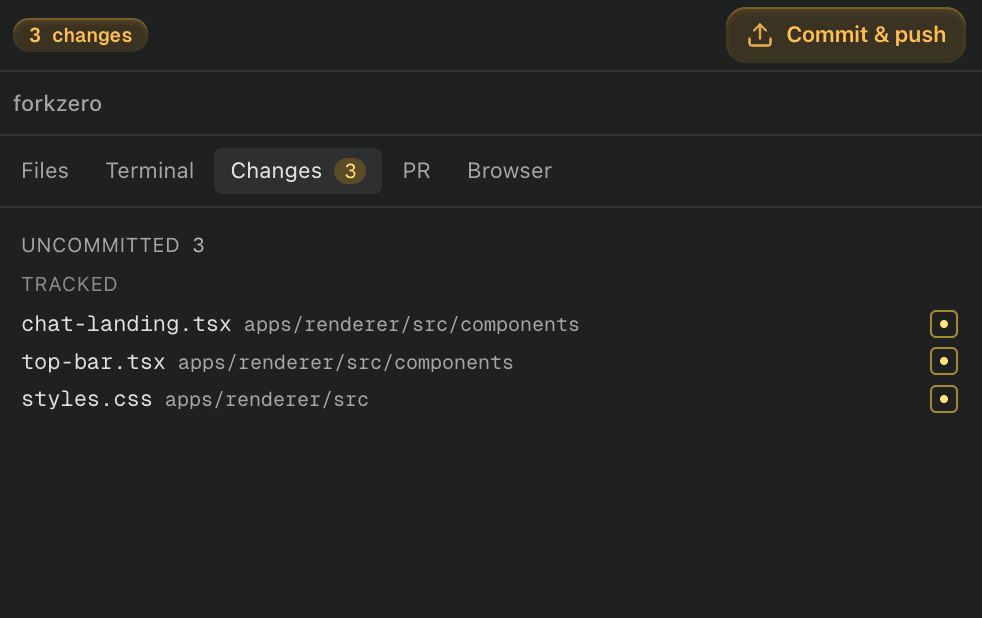Image resolution: width=982 pixels, height=618 pixels.
Task: Toggle modified marker for styles.css
Action: (944, 399)
